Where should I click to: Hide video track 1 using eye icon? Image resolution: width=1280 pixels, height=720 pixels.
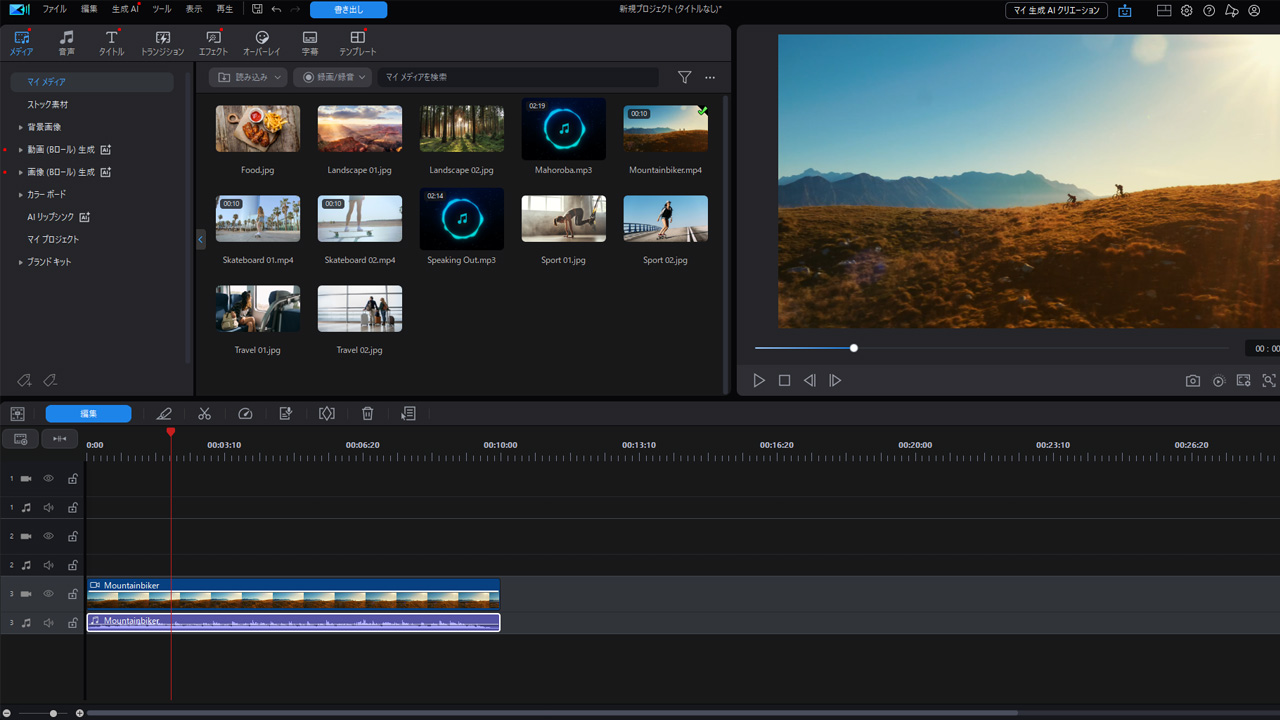pos(48,479)
